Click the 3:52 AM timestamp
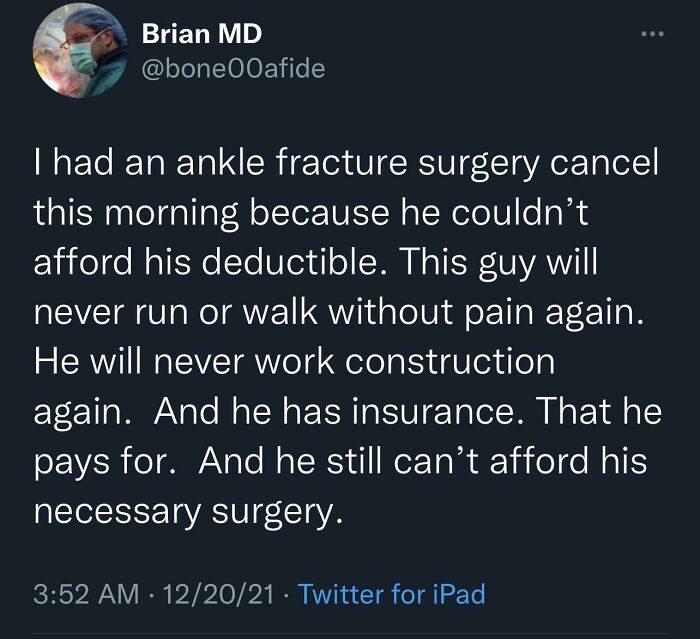This screenshot has width=700, height=639. coord(85,594)
